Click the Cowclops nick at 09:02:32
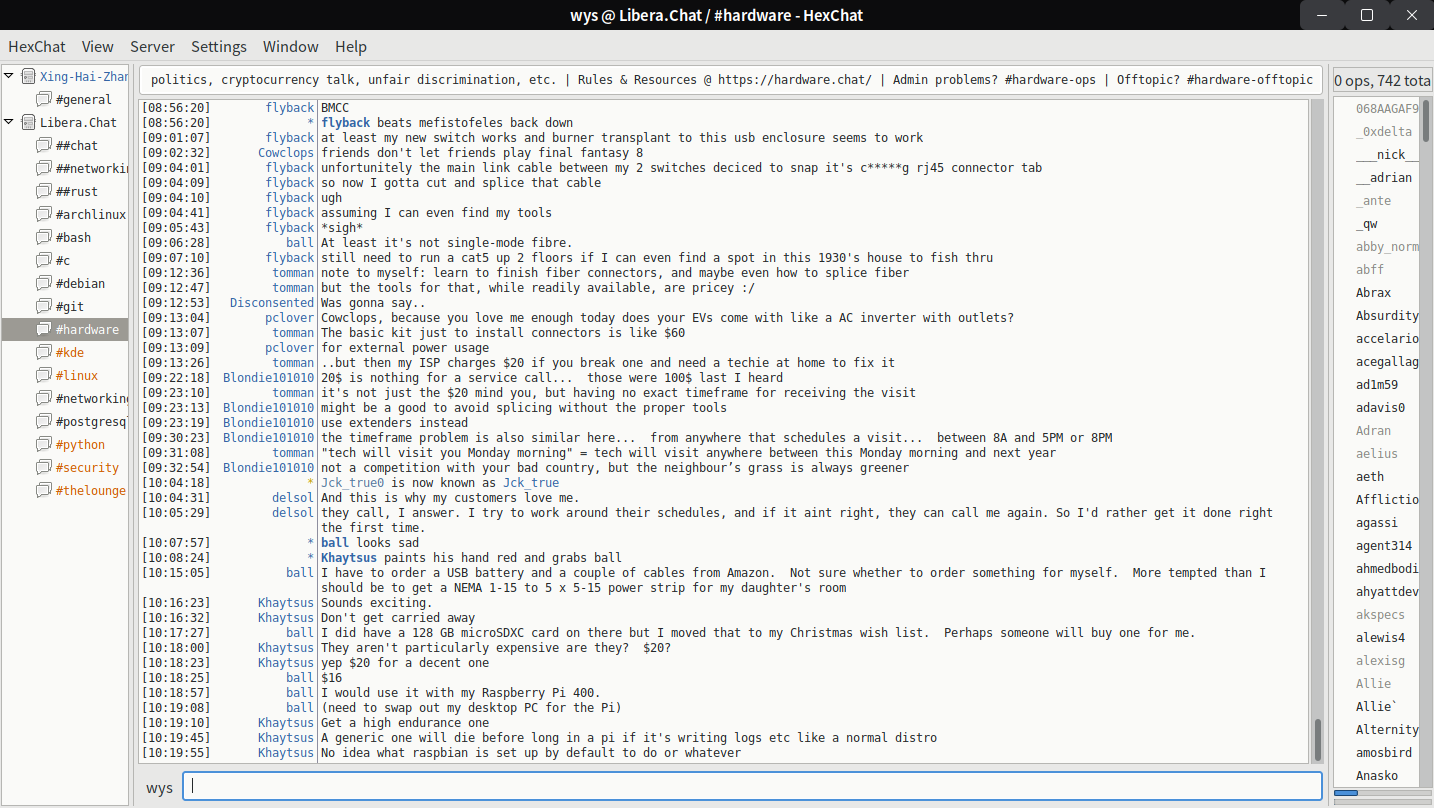Image resolution: width=1434 pixels, height=808 pixels. click(286, 153)
